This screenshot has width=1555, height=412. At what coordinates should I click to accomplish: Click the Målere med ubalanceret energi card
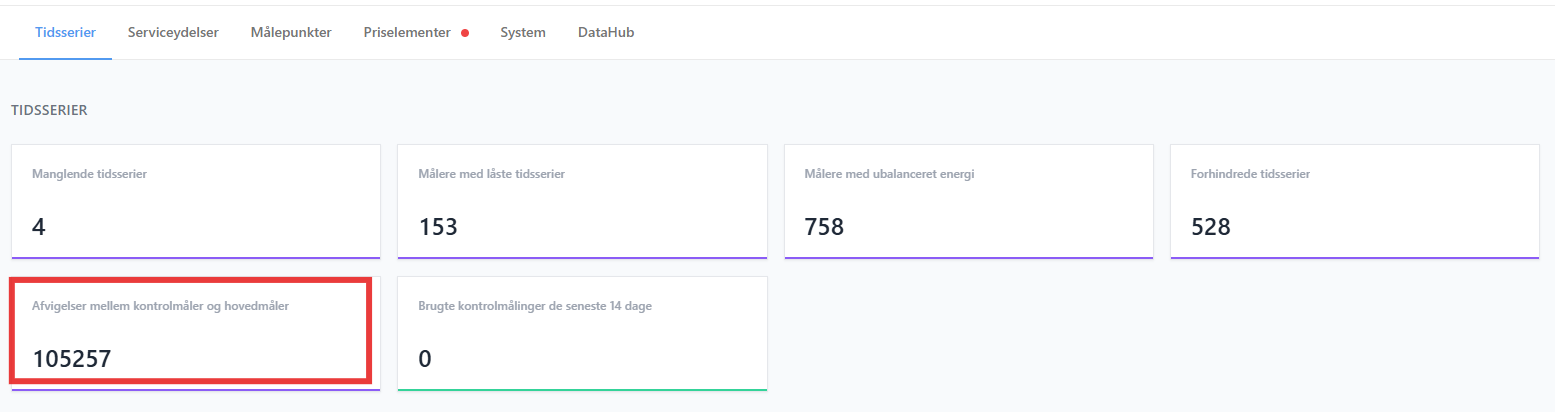tap(969, 202)
